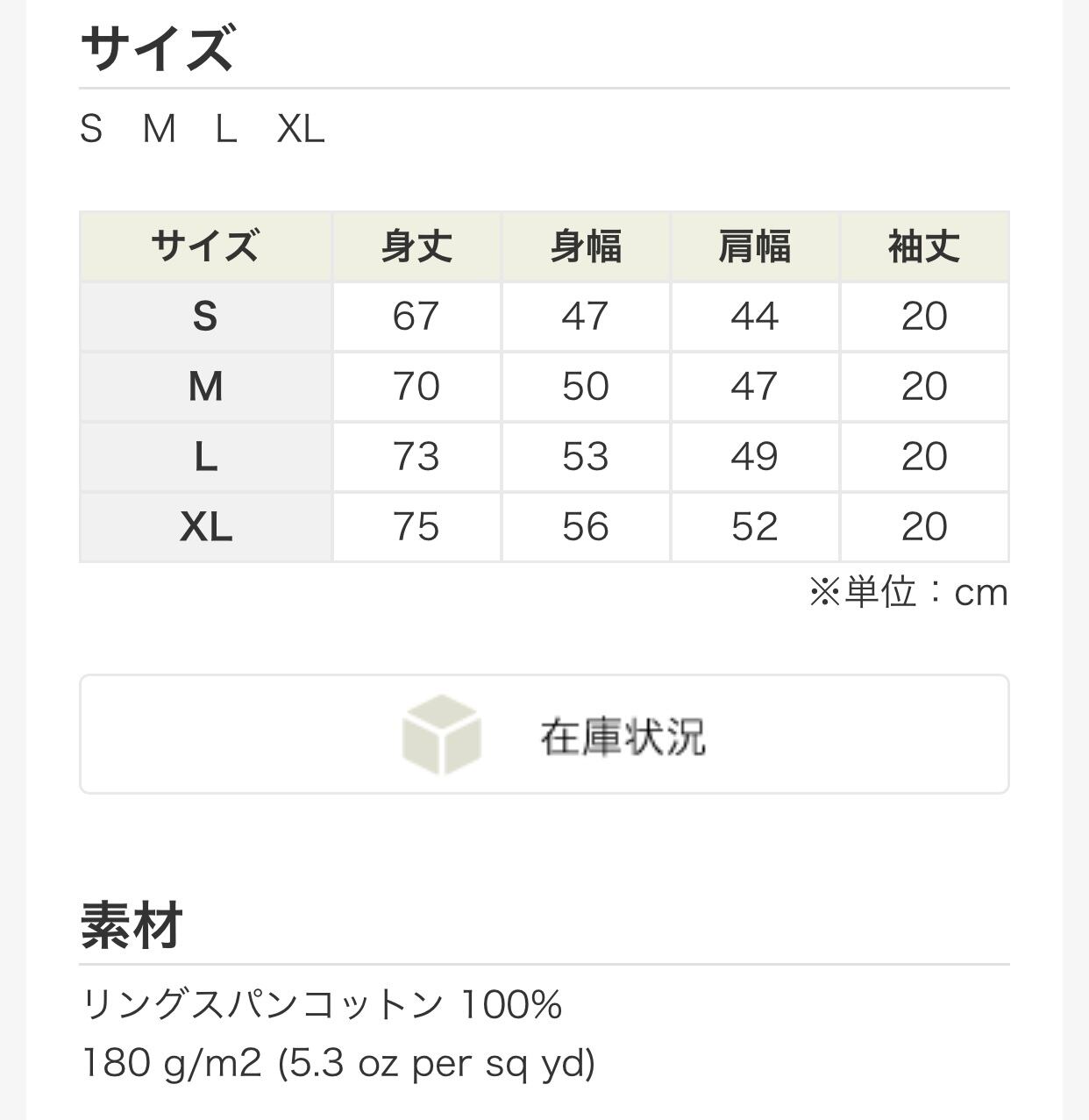Click the ※単位：cm unit note
Screen dimensions: 1089x1120
click(x=908, y=593)
